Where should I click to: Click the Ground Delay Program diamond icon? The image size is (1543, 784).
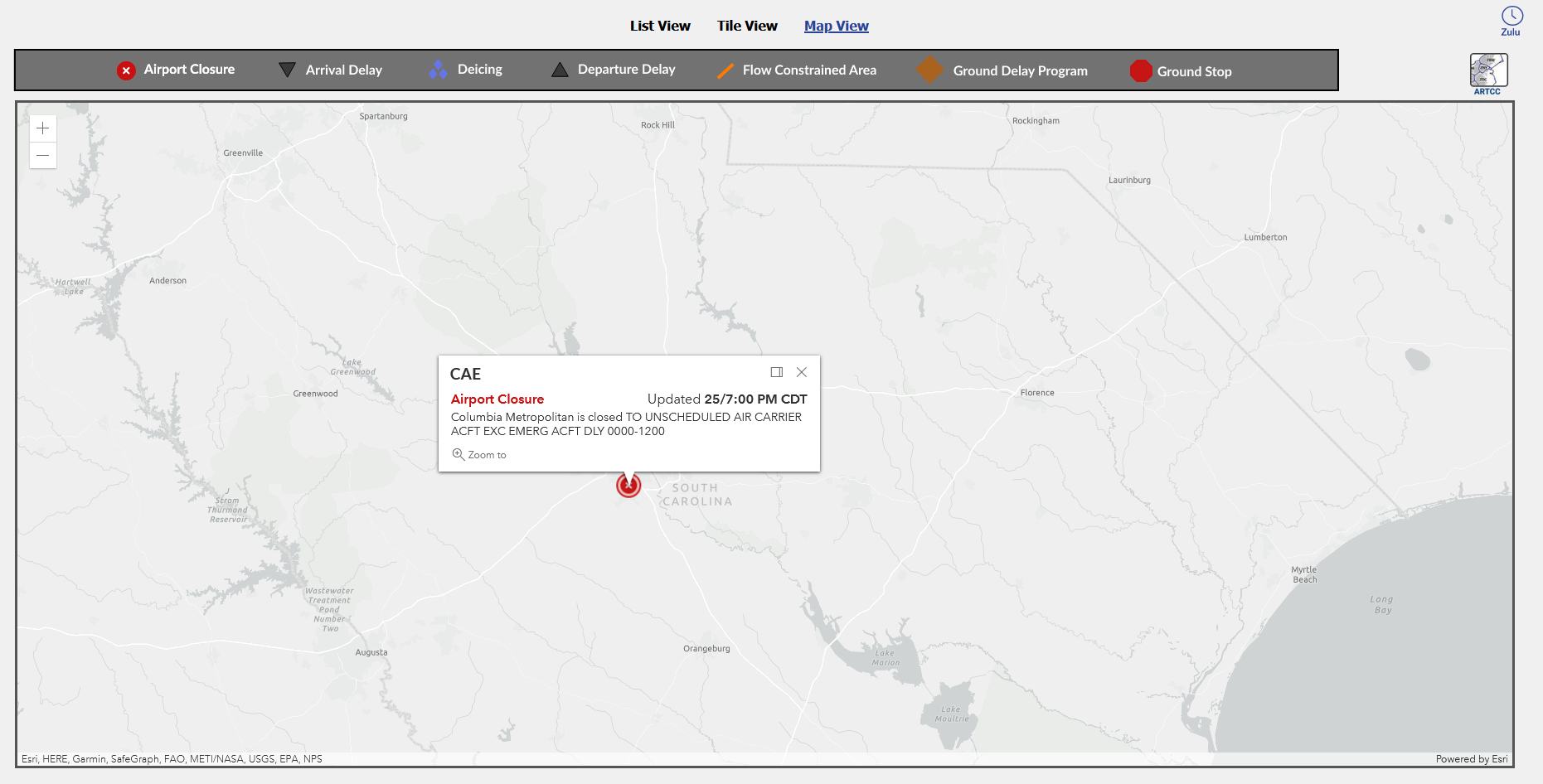[929, 70]
